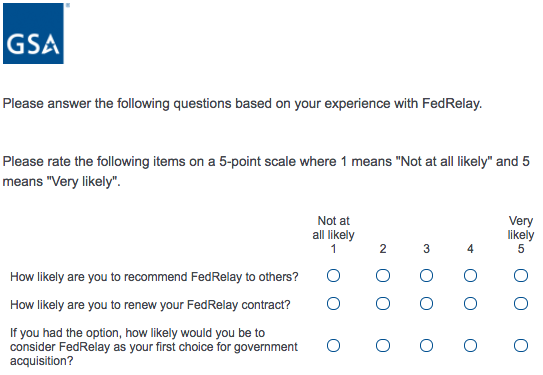The width and height of the screenshot is (543, 375).
Task: Choose 2 for first choice acquisition question
Action: pyautogui.click(x=383, y=346)
